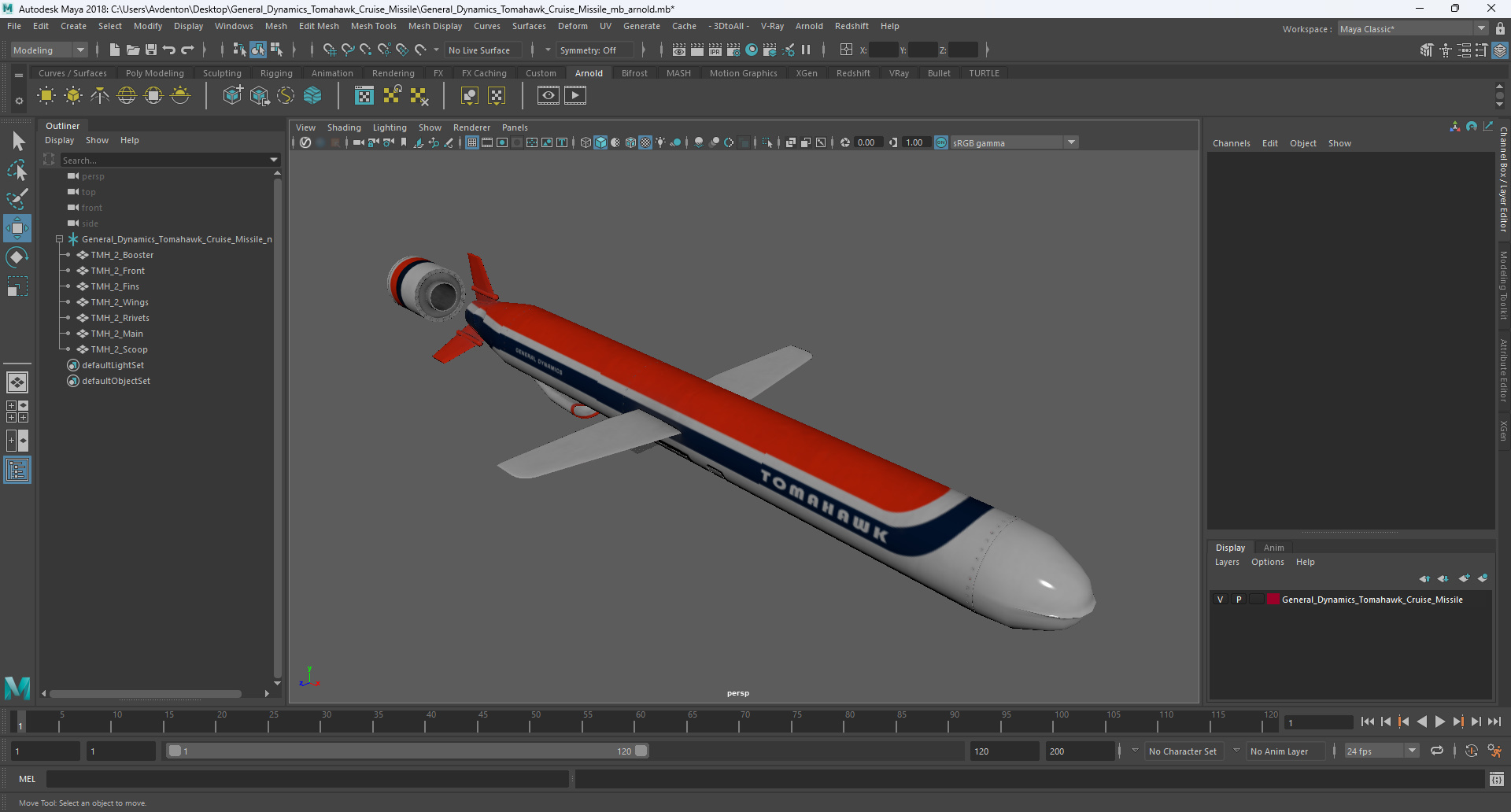The width and height of the screenshot is (1511, 812).
Task: Open the Workspace Maya Classic dropdown
Action: [1413, 28]
